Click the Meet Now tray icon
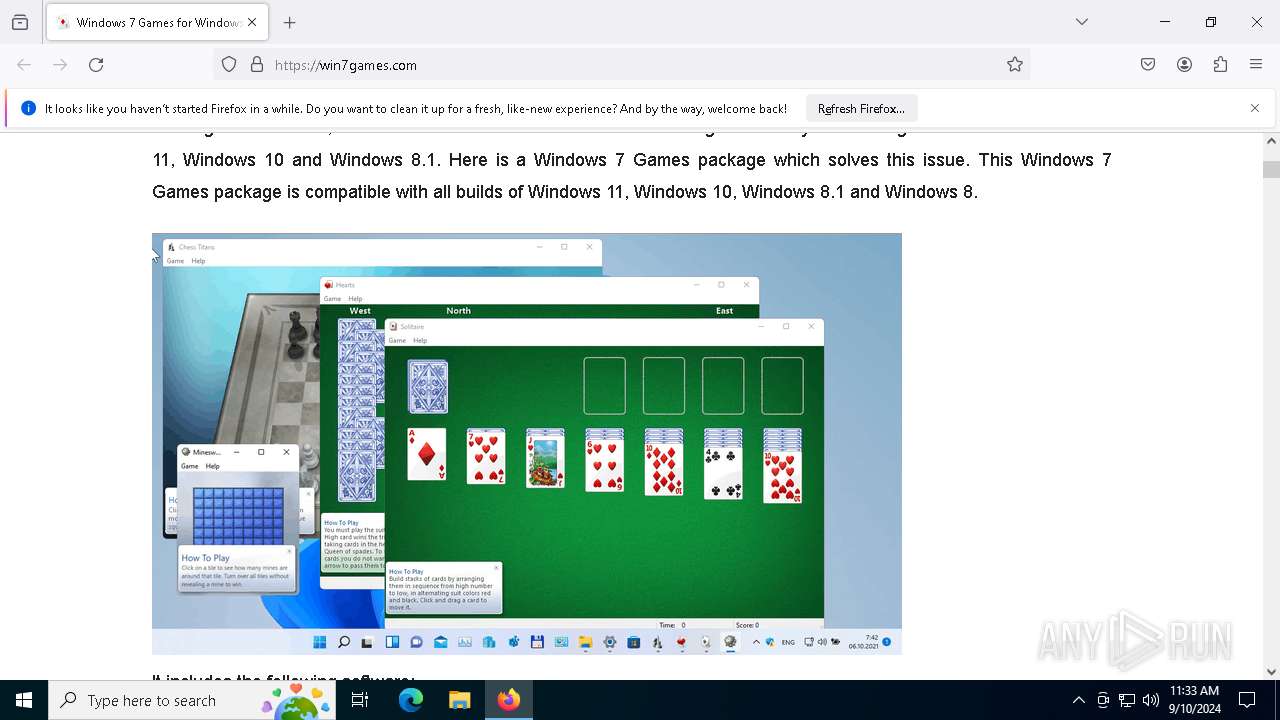The image size is (1280, 720). pos(1103,700)
